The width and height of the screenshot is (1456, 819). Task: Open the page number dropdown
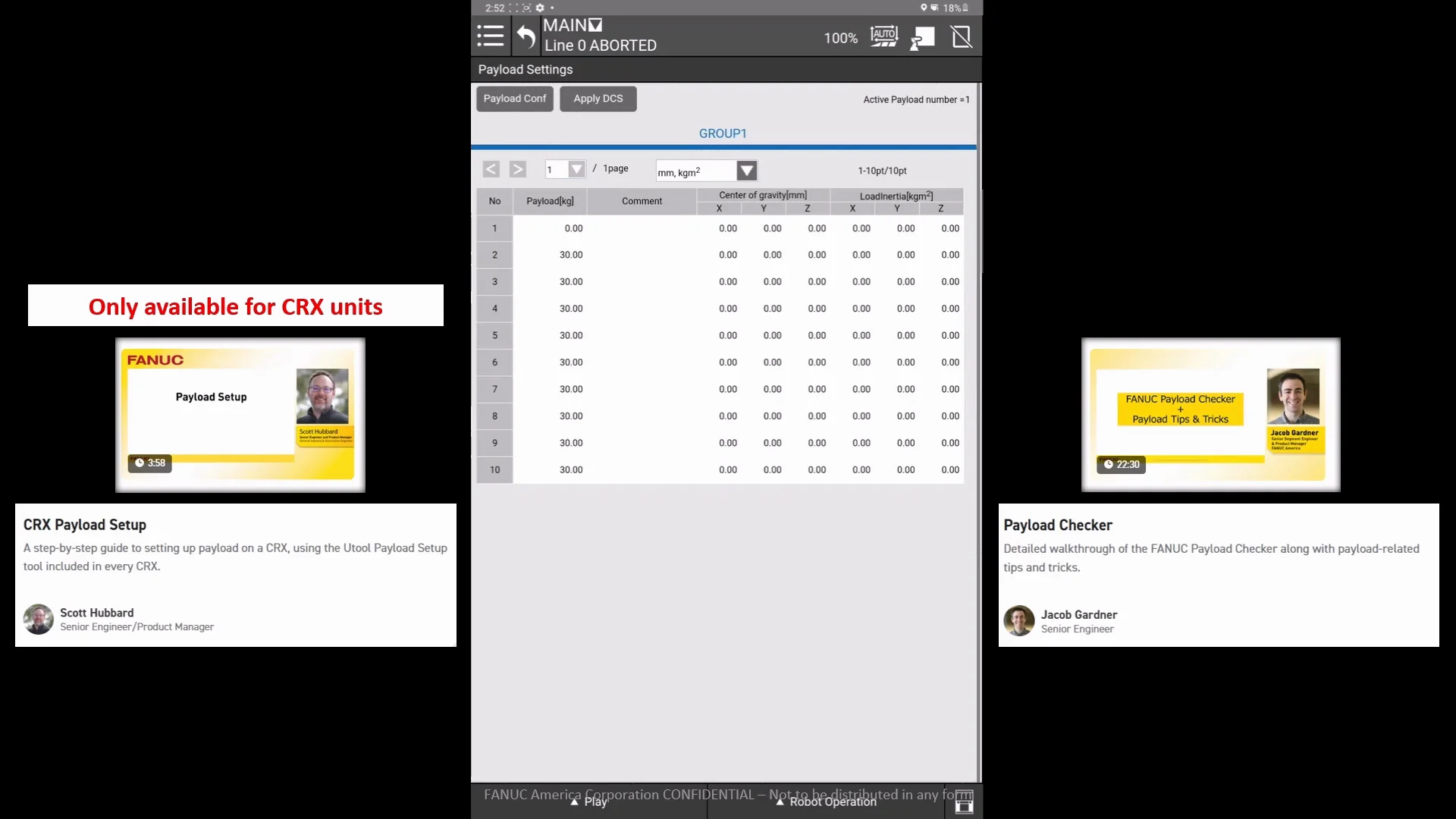pyautogui.click(x=576, y=169)
